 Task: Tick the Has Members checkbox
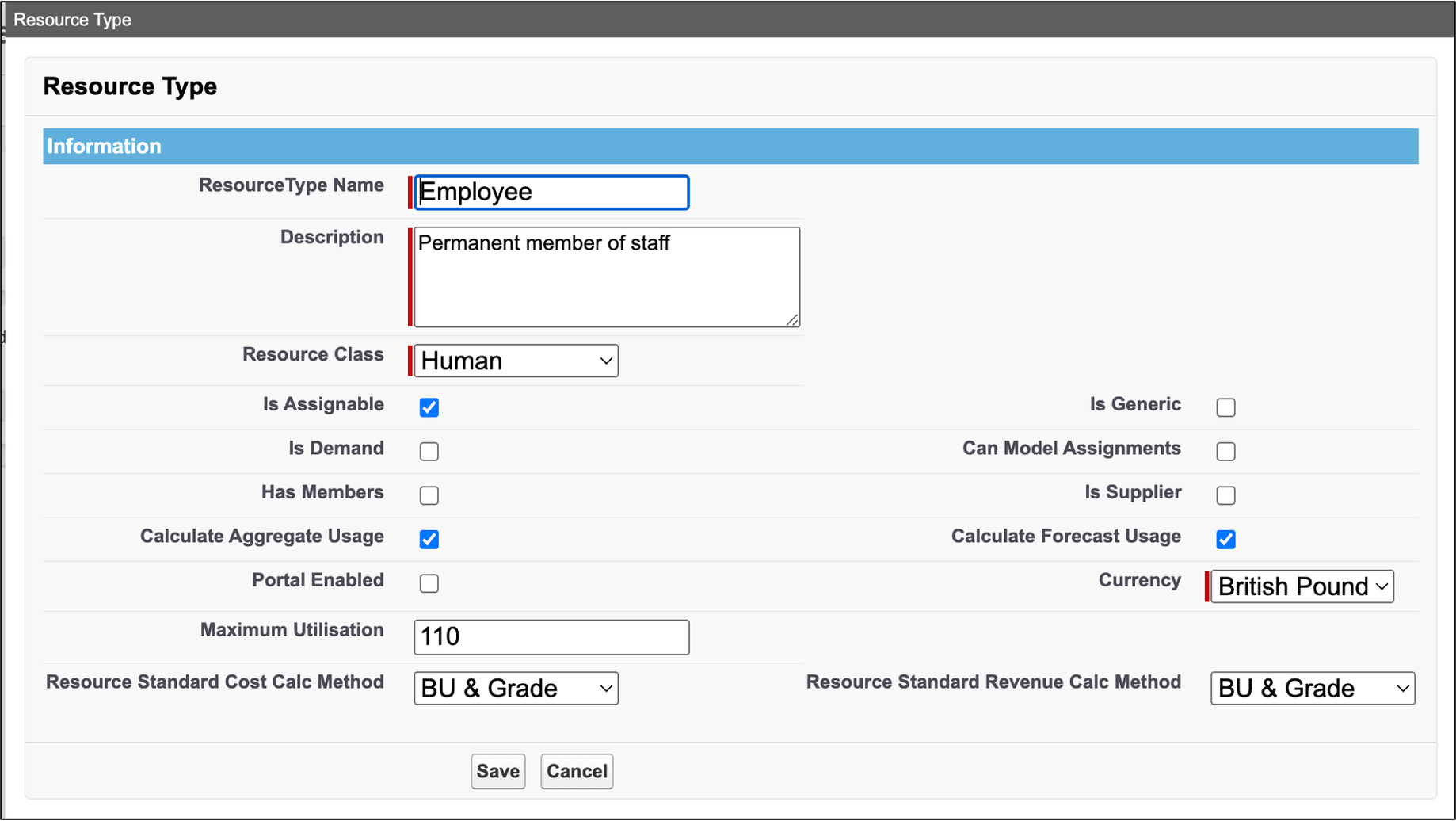[429, 495]
